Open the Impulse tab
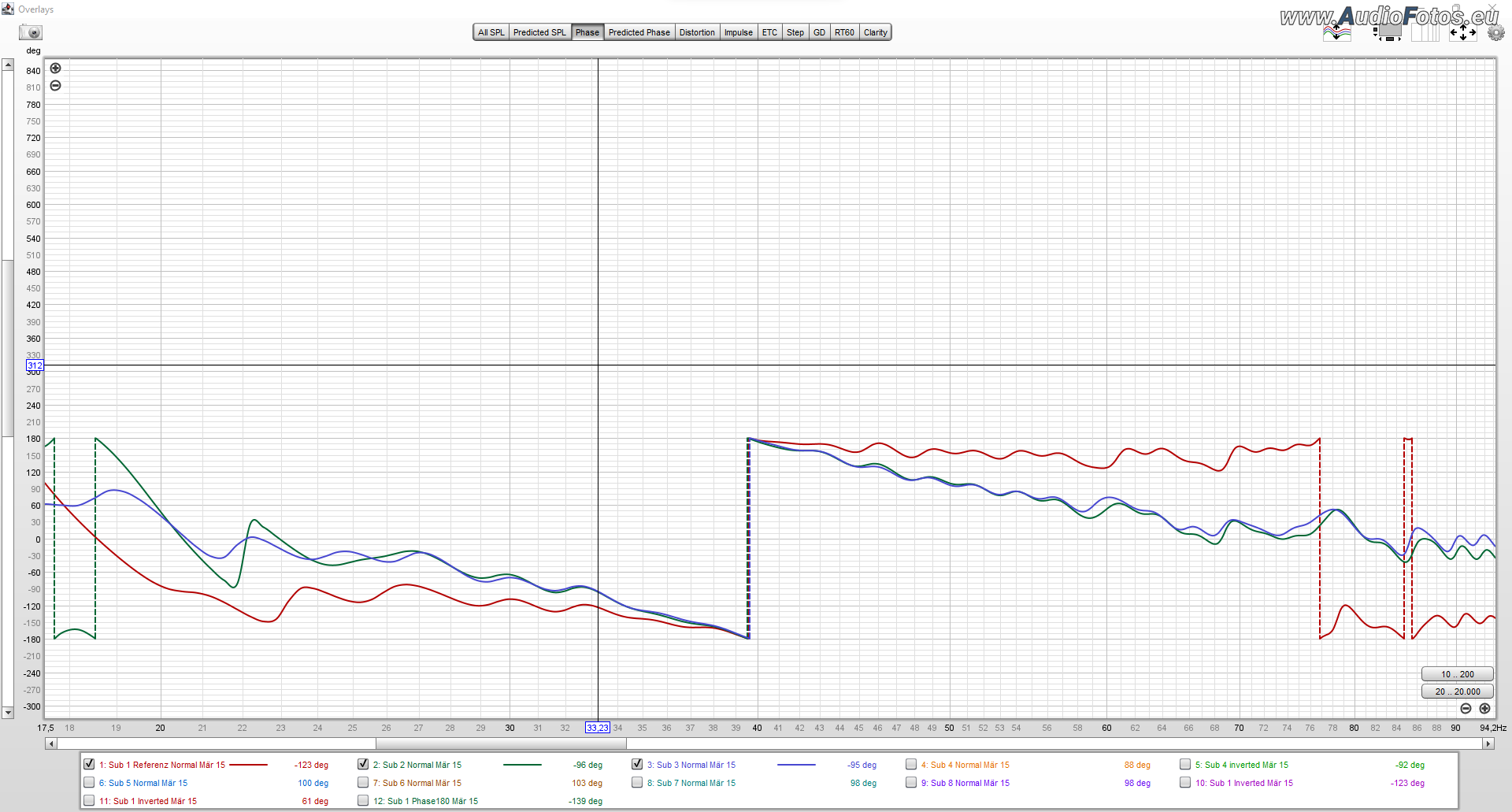The image size is (1512, 812). 739,32
